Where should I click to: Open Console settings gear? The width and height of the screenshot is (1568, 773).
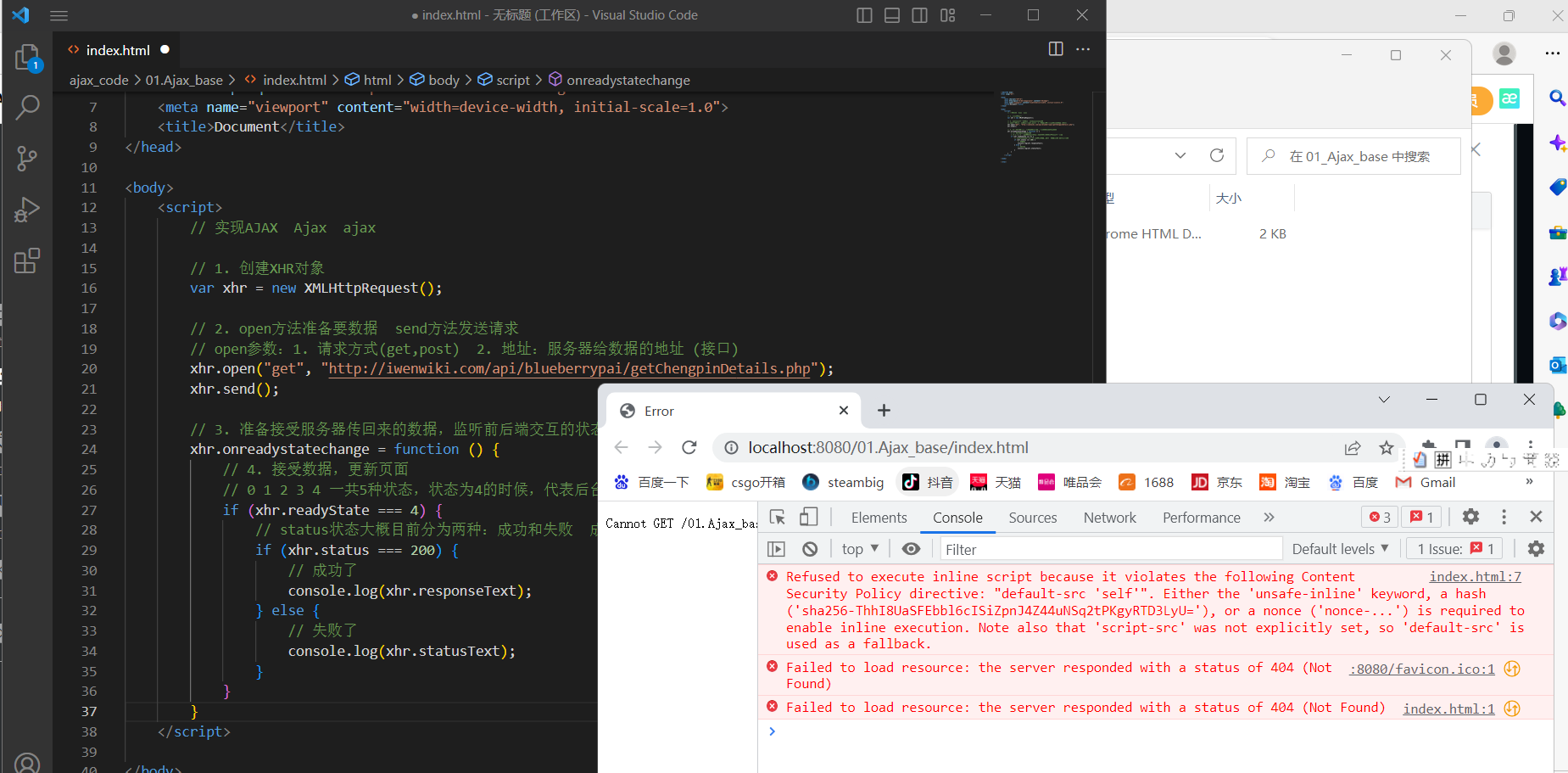[x=1536, y=549]
